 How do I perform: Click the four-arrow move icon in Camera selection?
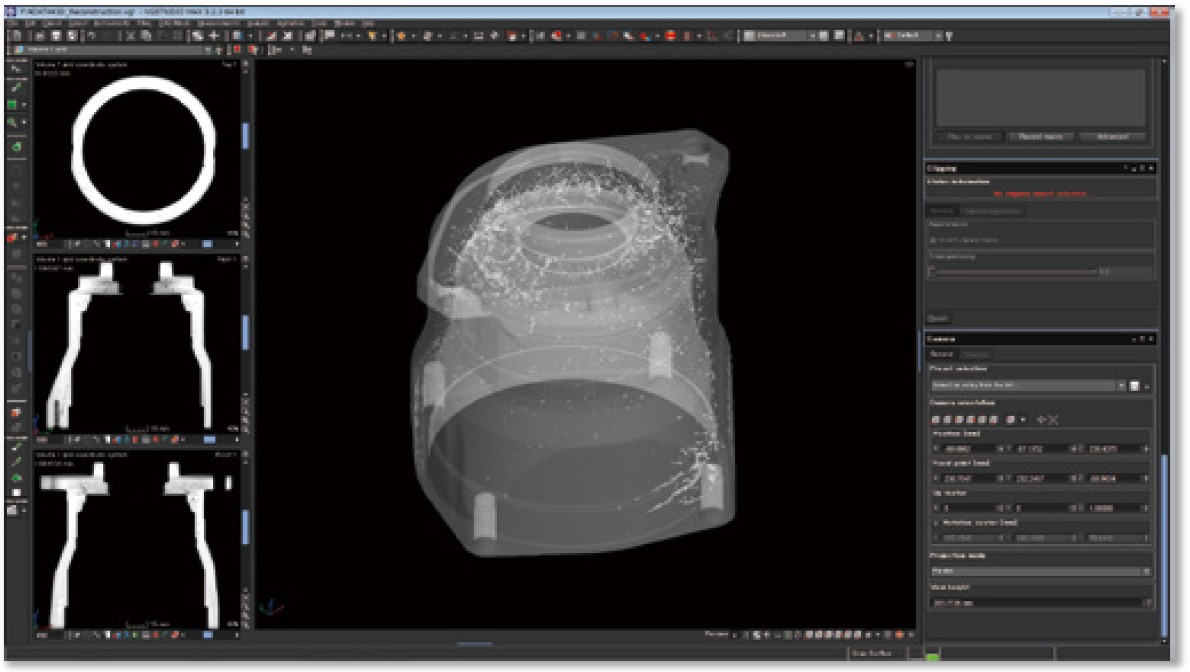tap(1041, 419)
